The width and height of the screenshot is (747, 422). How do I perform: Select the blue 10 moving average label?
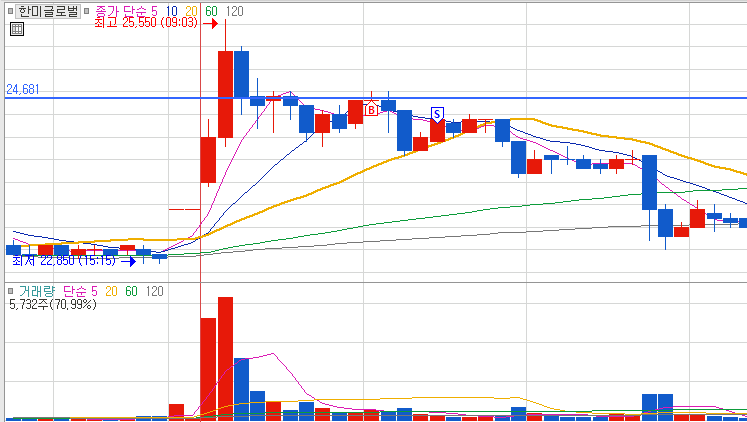(x=171, y=11)
